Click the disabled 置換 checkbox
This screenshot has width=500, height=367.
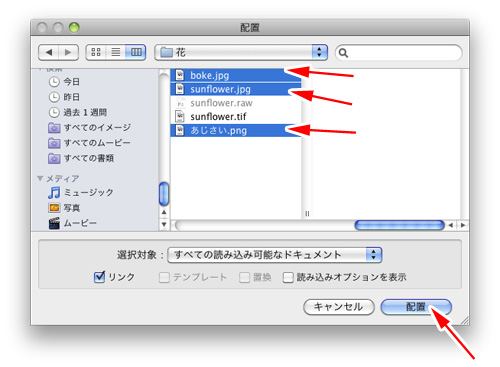(244, 277)
